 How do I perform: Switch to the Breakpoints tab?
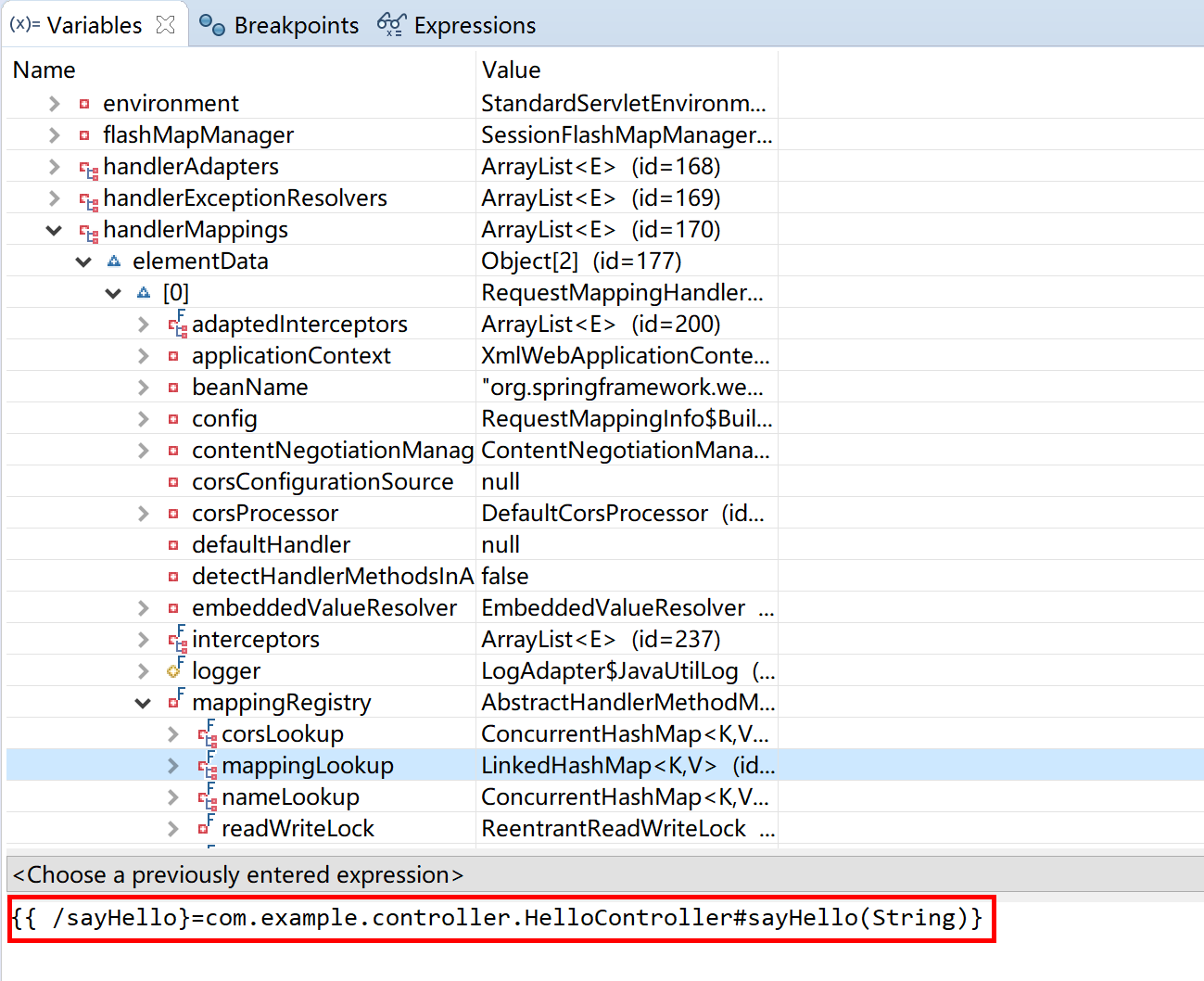point(296,25)
